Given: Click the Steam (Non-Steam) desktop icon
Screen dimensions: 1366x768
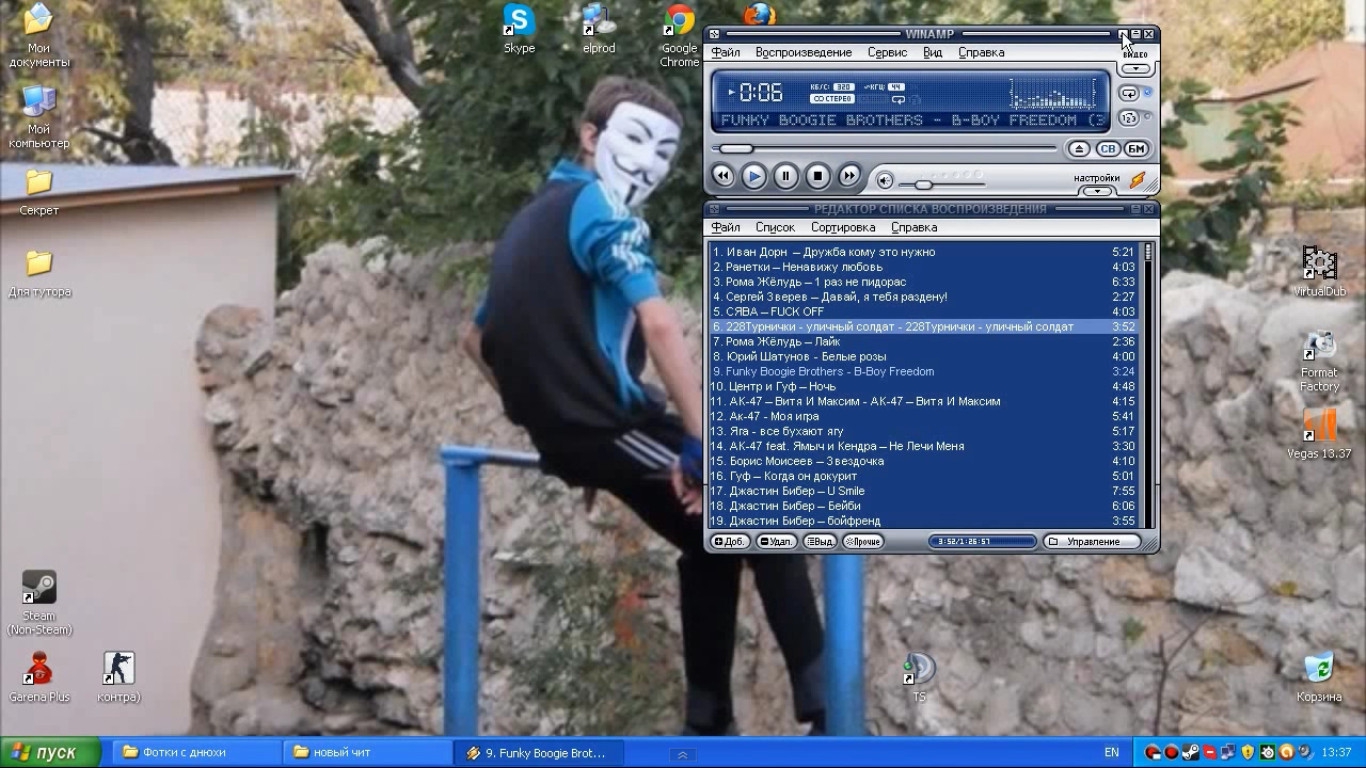Looking at the screenshot, I should click(x=39, y=602).
